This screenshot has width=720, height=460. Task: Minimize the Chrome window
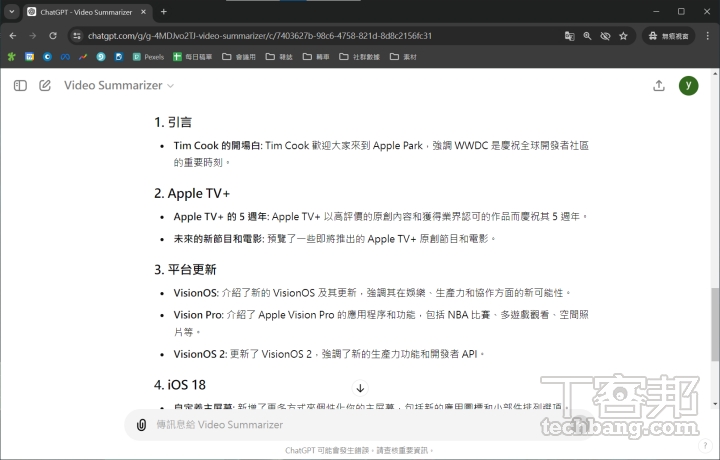656,11
